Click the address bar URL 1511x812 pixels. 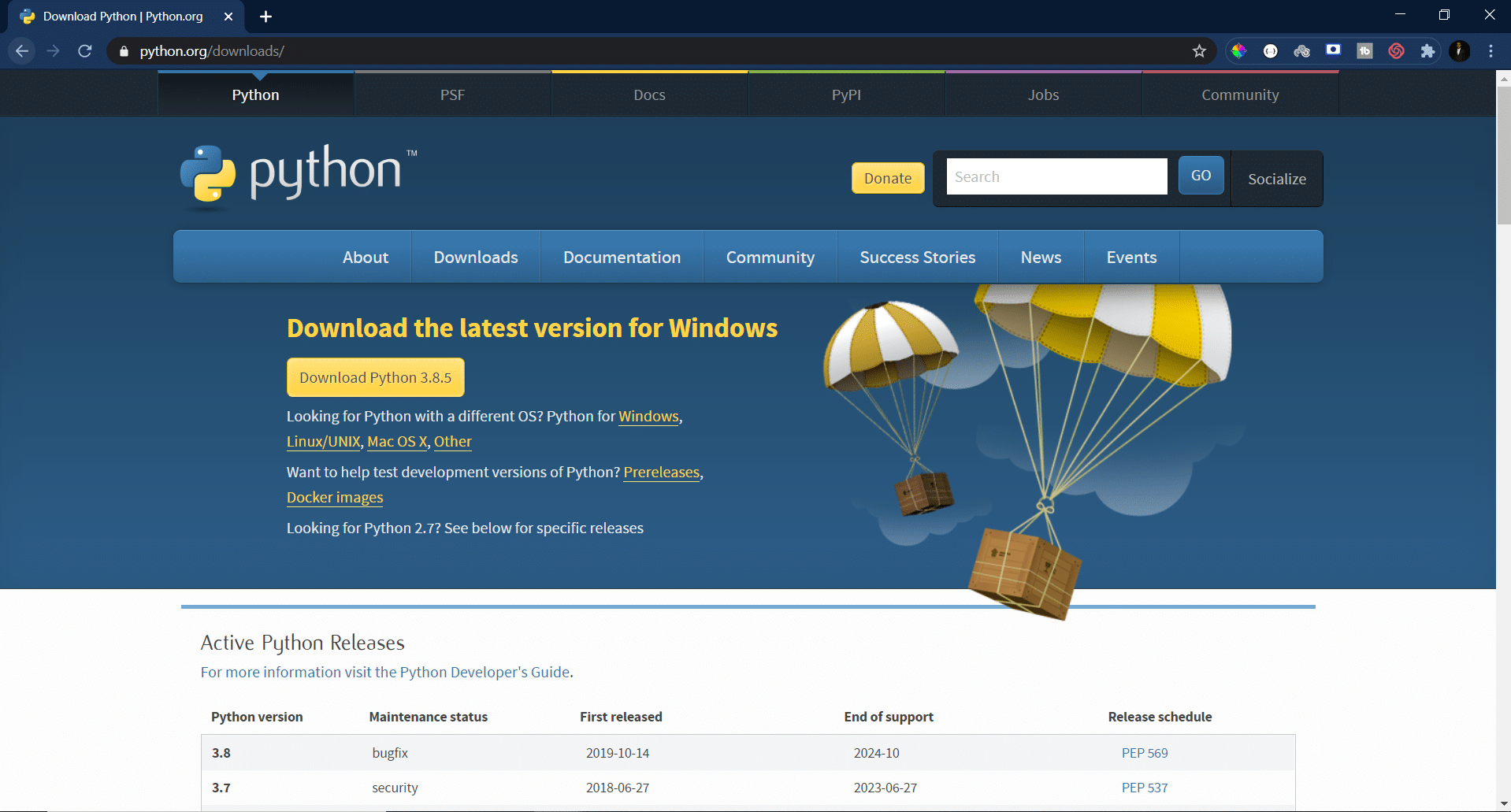pos(212,51)
